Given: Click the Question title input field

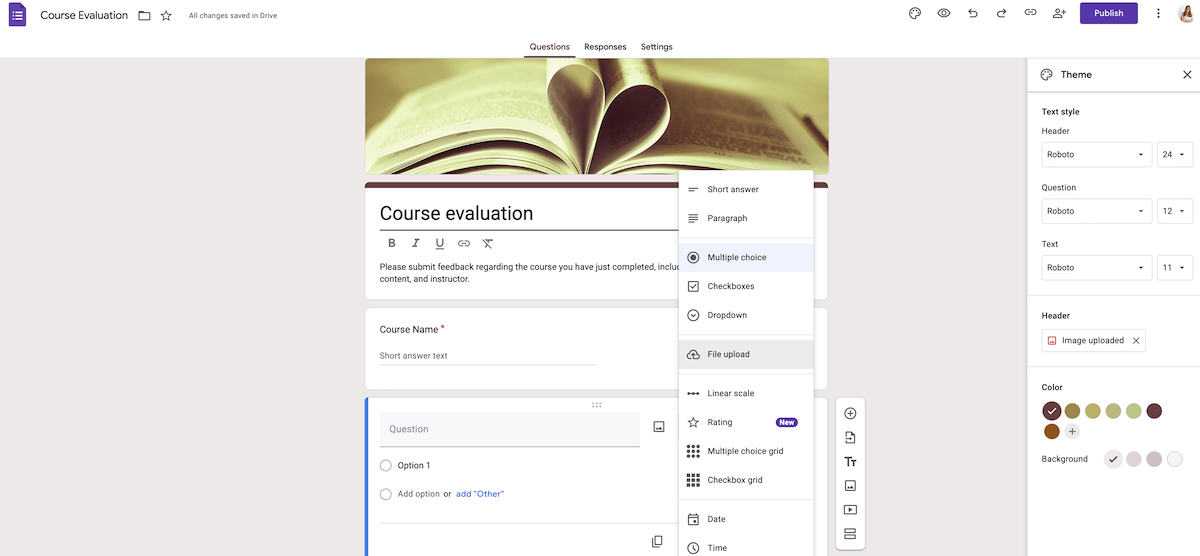Looking at the screenshot, I should pyautogui.click(x=509, y=429).
